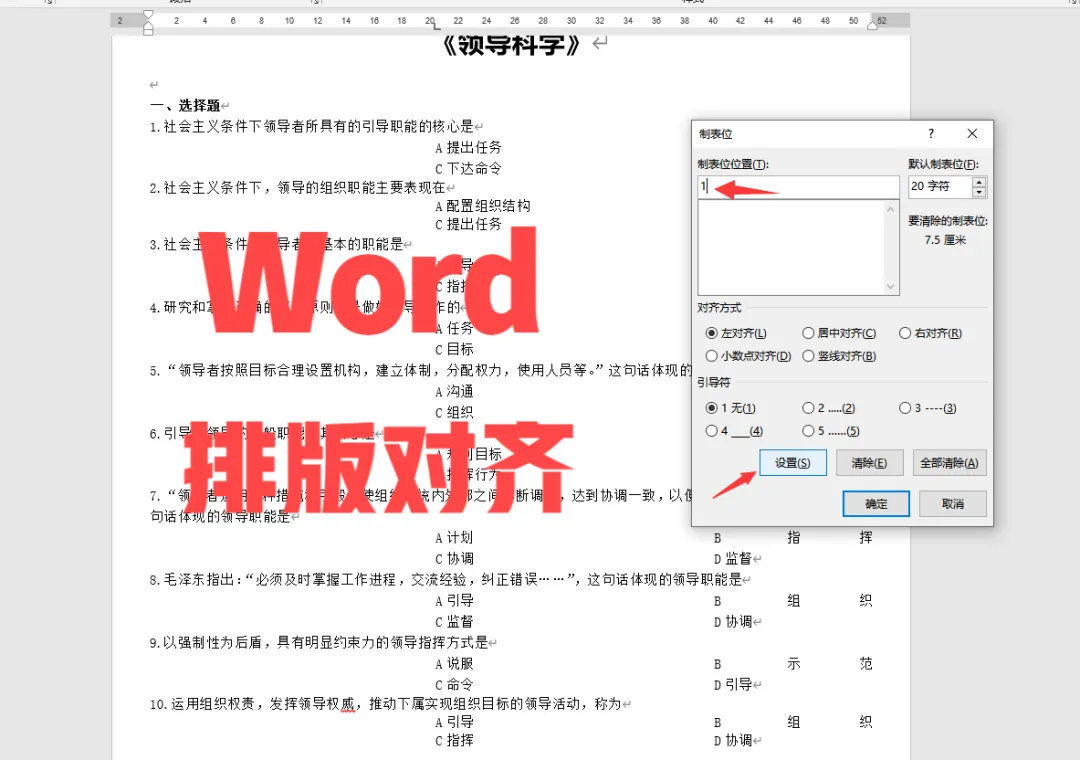Click question 8 text about 毛泽东
The height and width of the screenshot is (760, 1080).
point(446,580)
